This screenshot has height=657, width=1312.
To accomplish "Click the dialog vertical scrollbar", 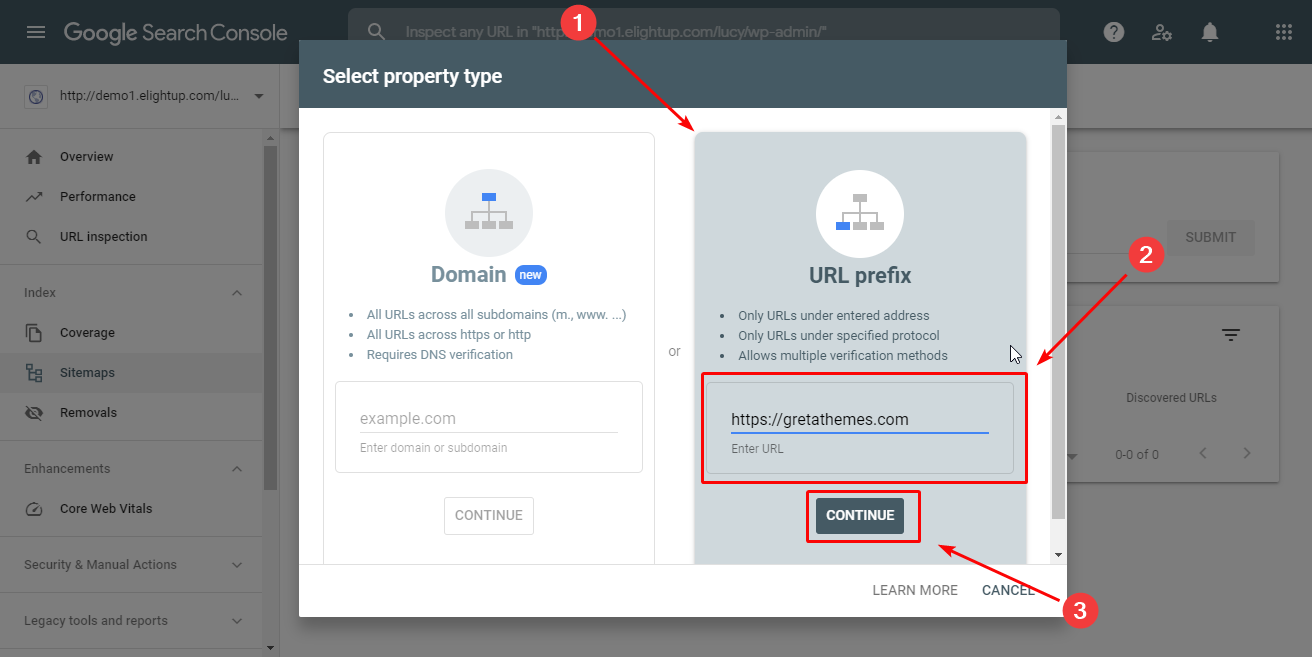I will coord(1058,323).
